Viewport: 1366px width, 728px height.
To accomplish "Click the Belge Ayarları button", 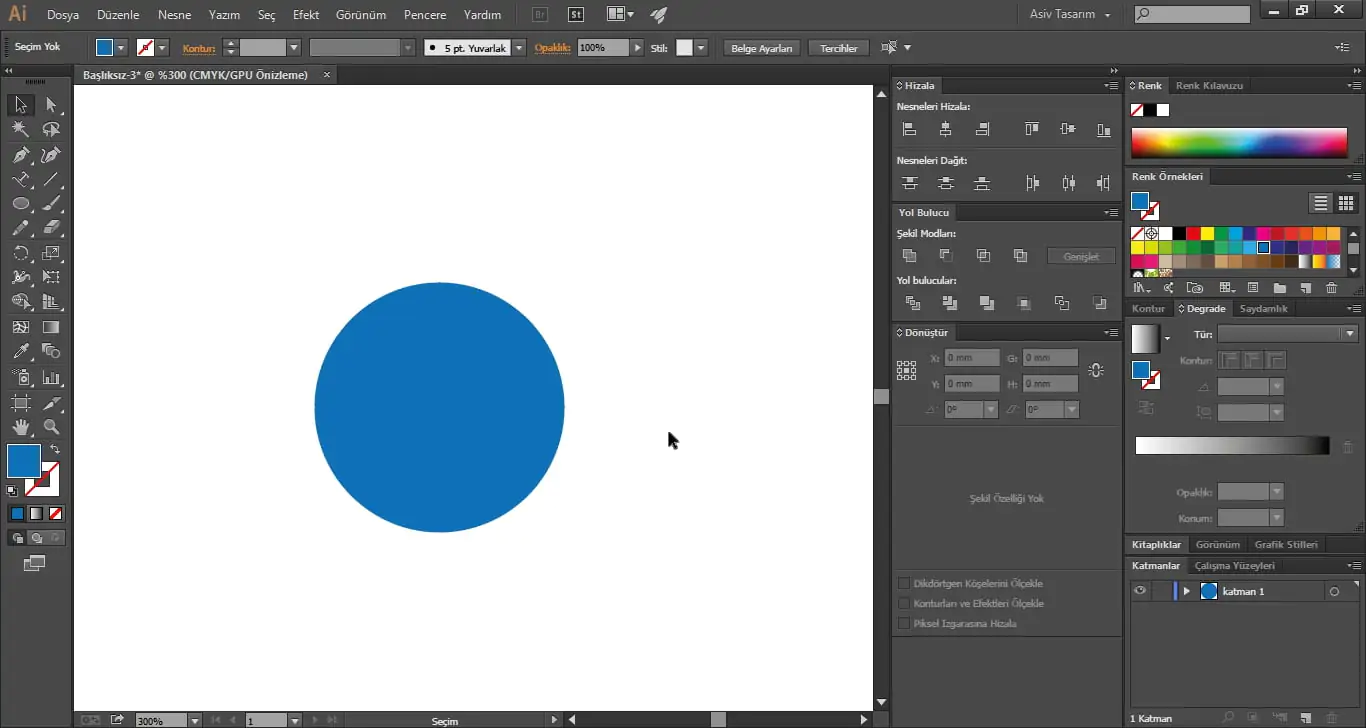I will pos(760,47).
